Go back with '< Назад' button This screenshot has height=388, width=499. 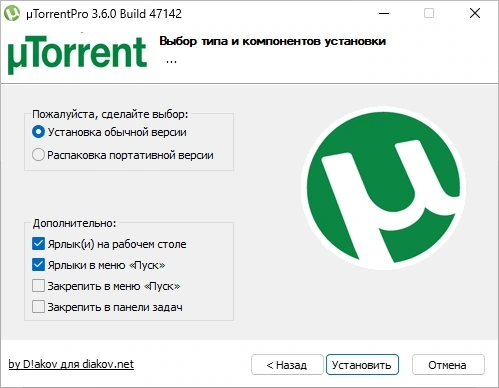coord(287,365)
